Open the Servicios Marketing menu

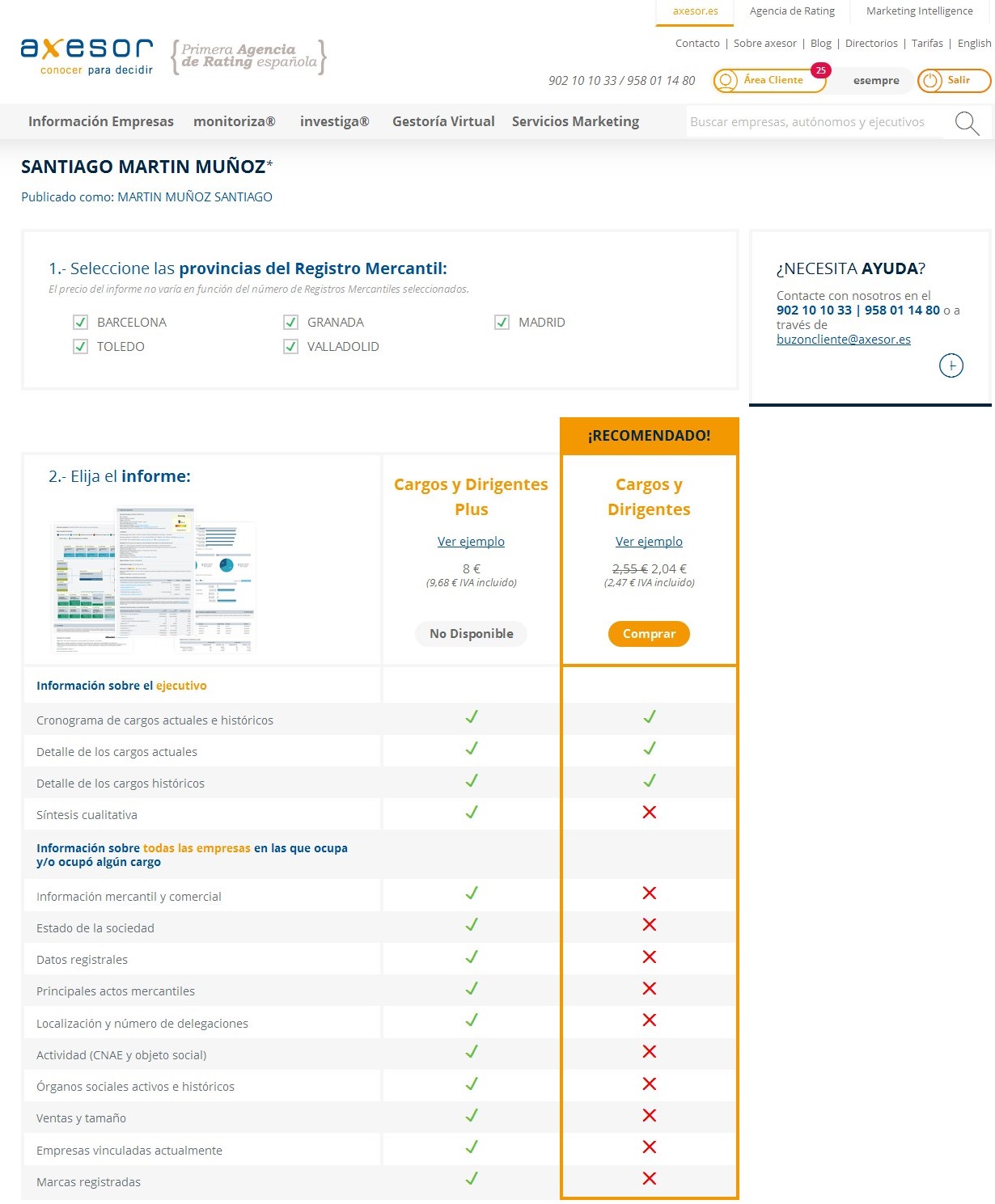(575, 121)
